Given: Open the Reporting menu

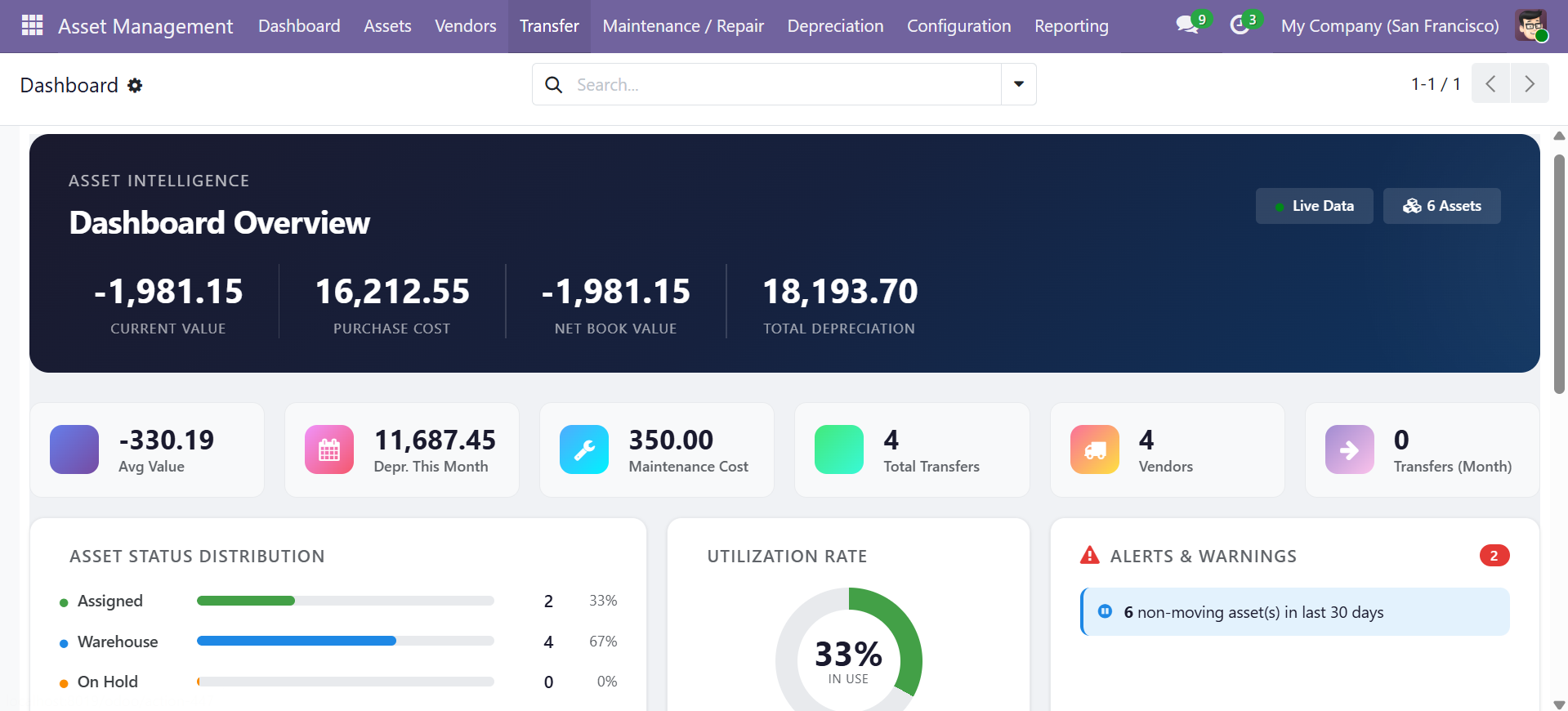Looking at the screenshot, I should click(x=1071, y=26).
